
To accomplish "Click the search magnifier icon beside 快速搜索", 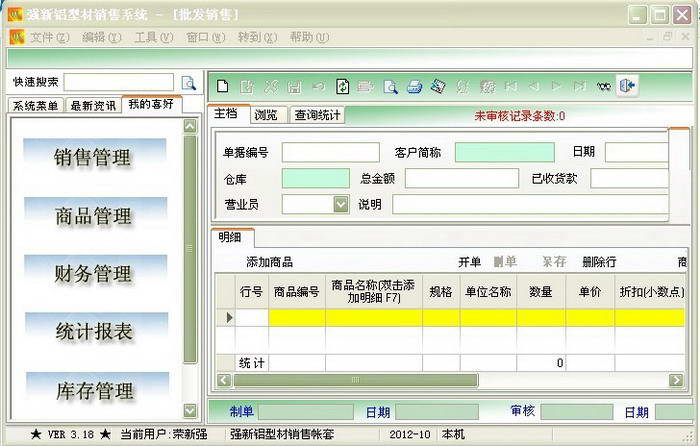I will point(188,83).
